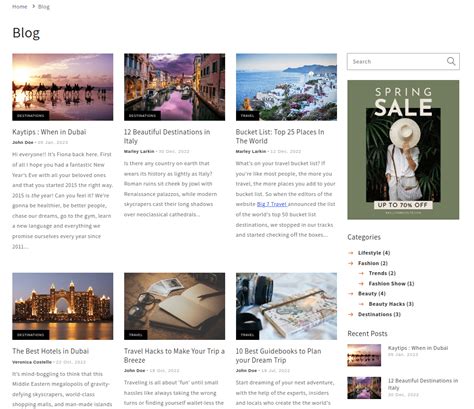The height and width of the screenshot is (409, 474).
Task: Click Travel tag on Travel Hacks image
Action: 136,335
